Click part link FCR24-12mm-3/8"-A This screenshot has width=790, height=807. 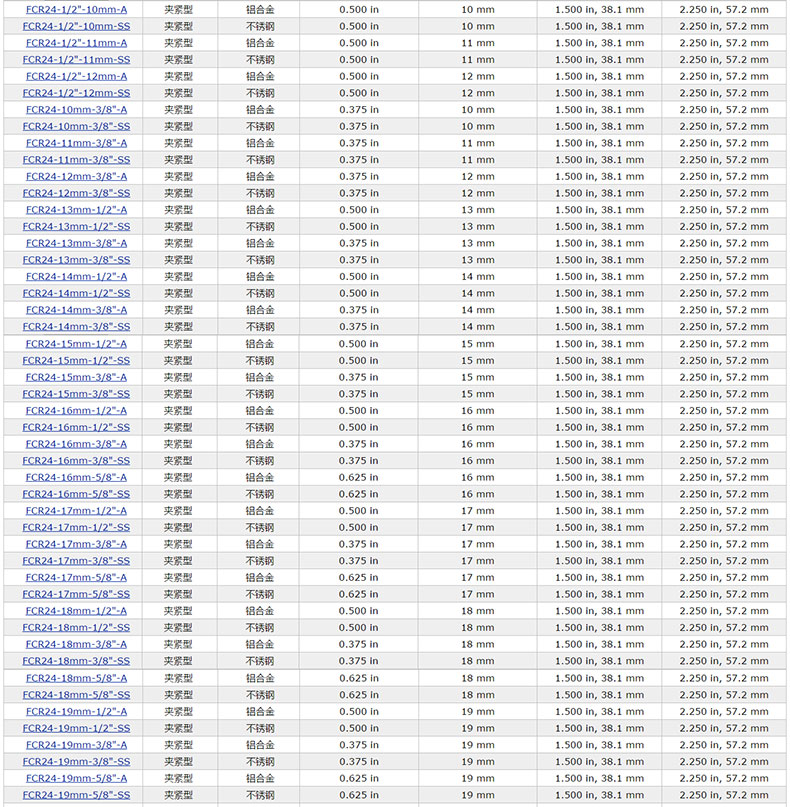click(x=76, y=177)
